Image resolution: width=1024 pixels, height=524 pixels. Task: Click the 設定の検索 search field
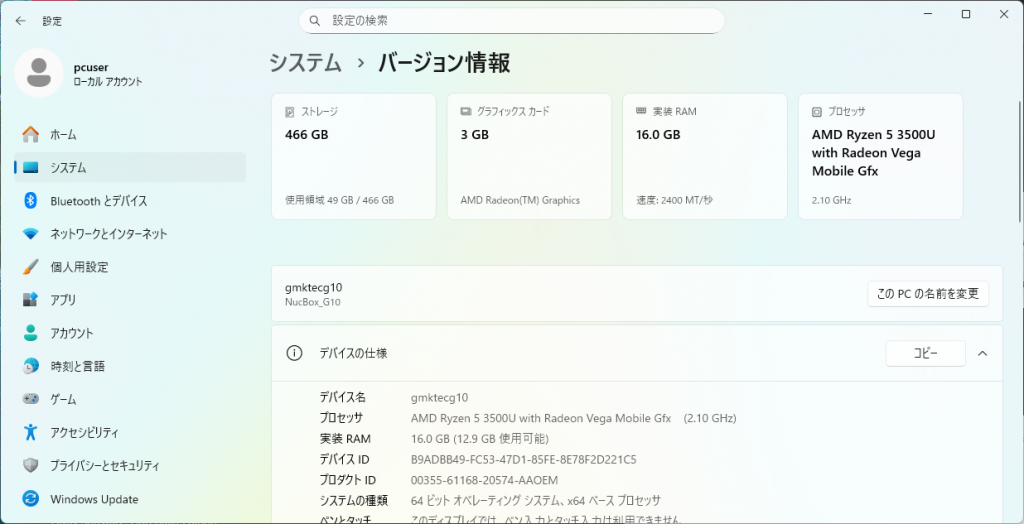coord(512,20)
